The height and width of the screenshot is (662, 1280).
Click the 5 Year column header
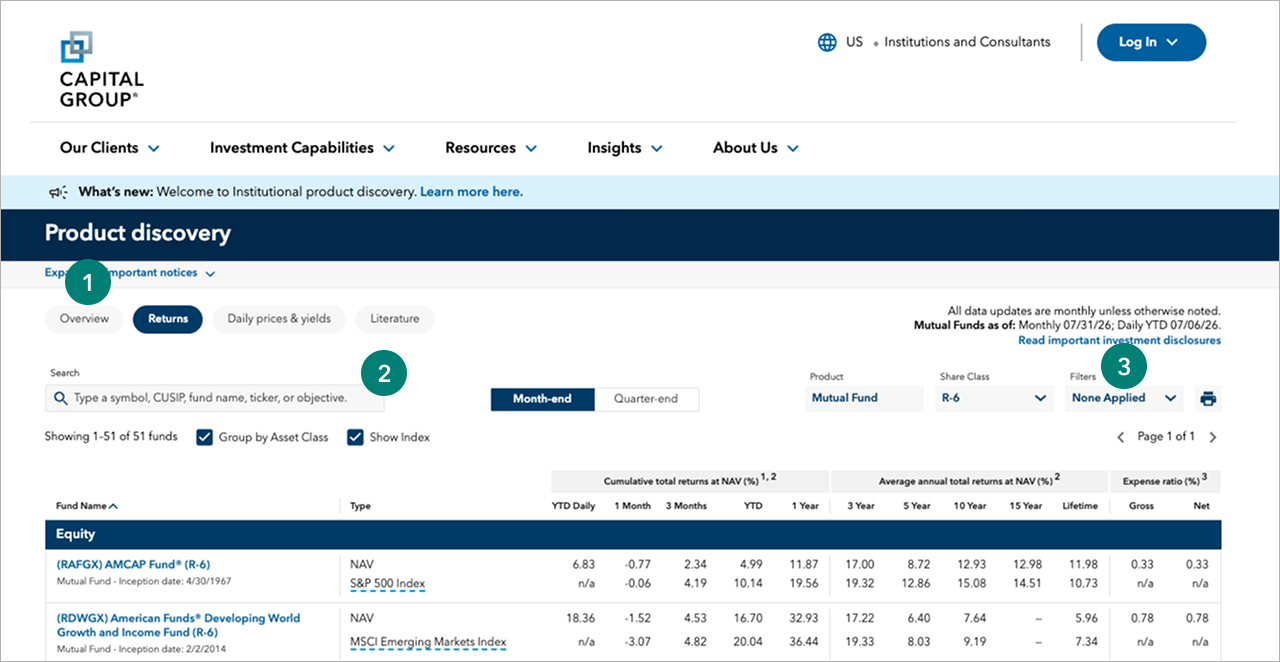(x=917, y=506)
